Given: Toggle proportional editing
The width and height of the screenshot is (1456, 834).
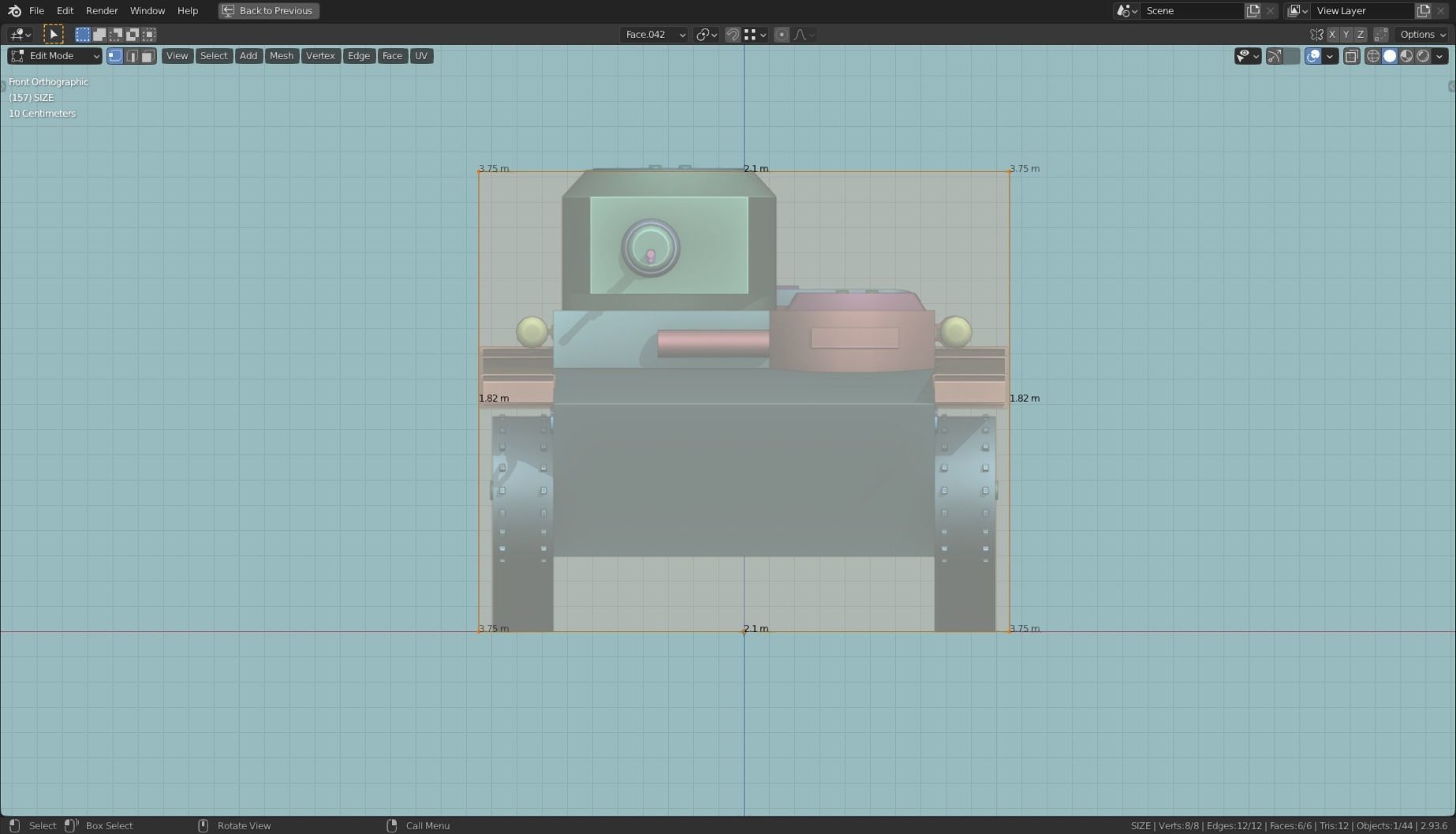Looking at the screenshot, I should click(782, 34).
